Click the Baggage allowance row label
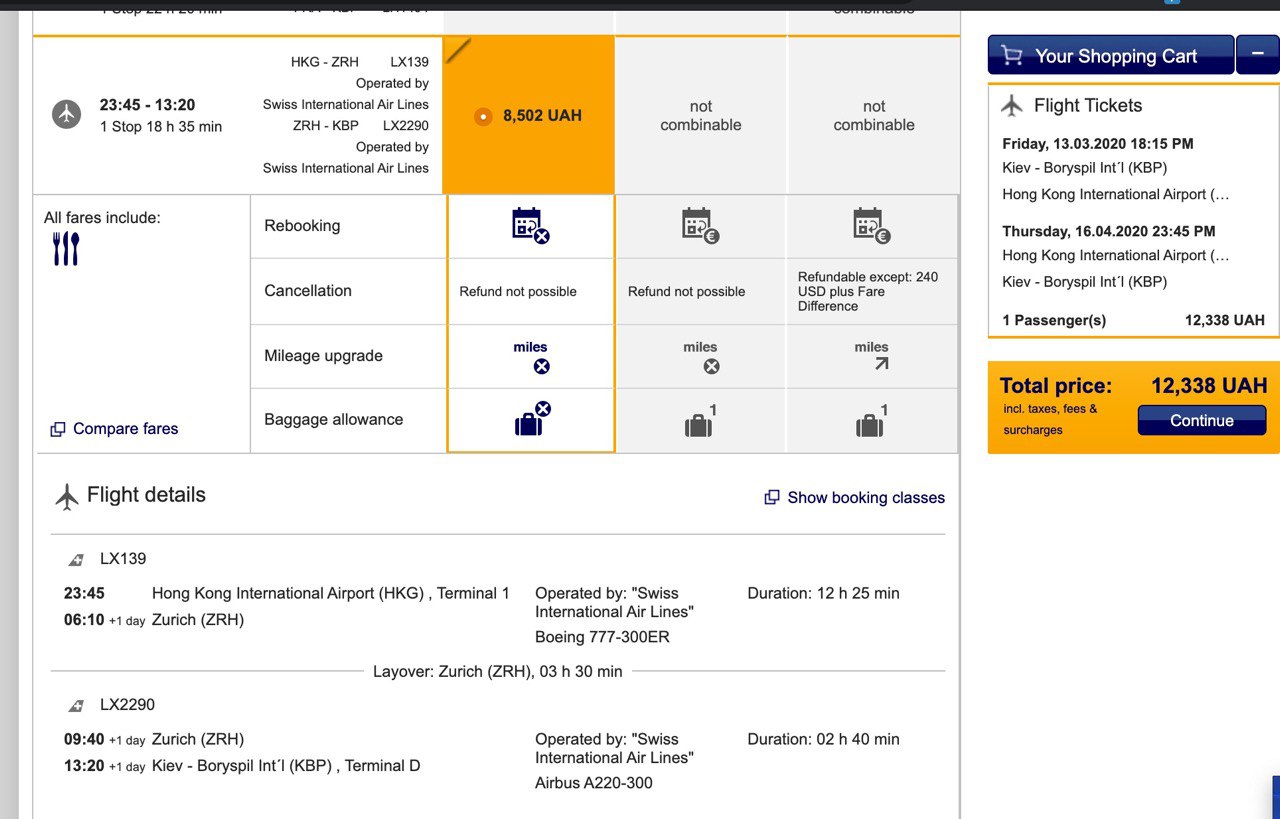The height and width of the screenshot is (819, 1280). pos(334,420)
